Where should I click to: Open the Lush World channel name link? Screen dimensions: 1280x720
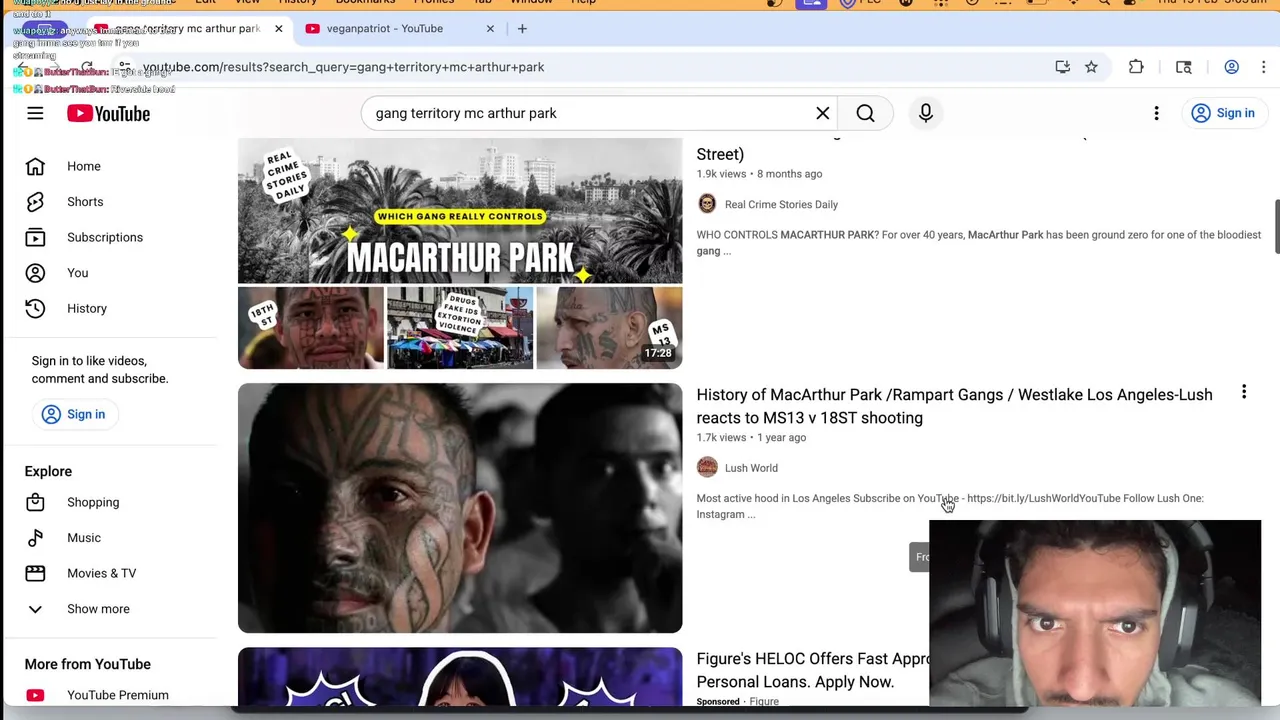click(x=751, y=468)
